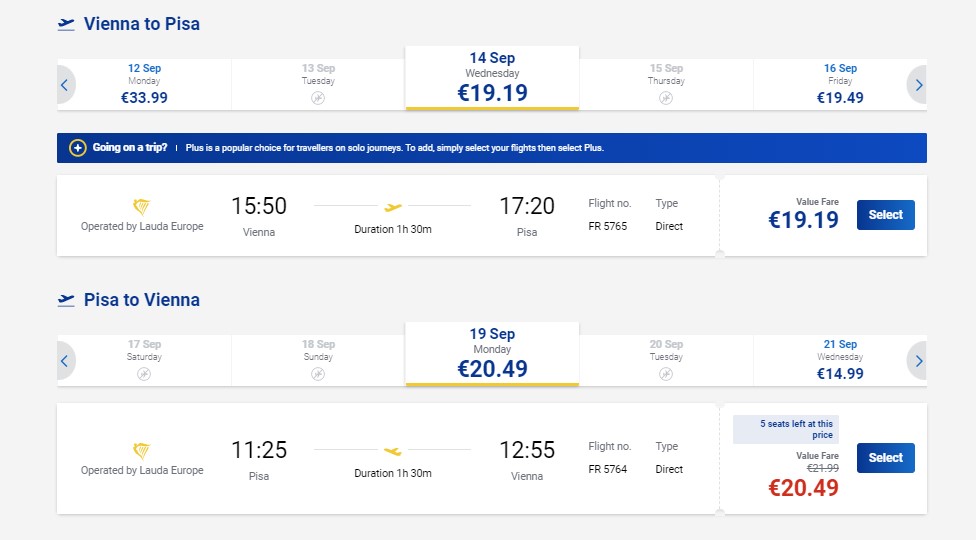Click the yellow plane icon on return flight
The image size is (976, 540).
(x=393, y=451)
